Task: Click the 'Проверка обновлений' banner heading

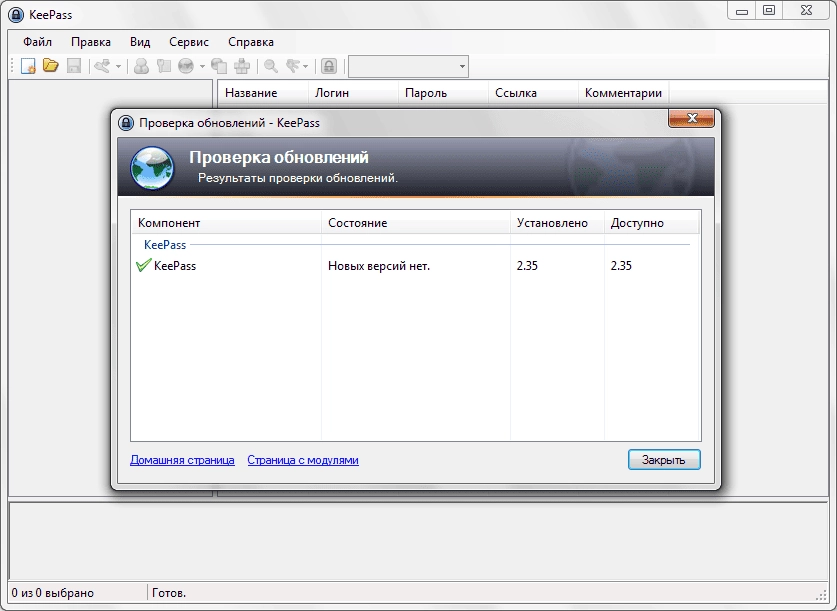Action: (x=279, y=157)
